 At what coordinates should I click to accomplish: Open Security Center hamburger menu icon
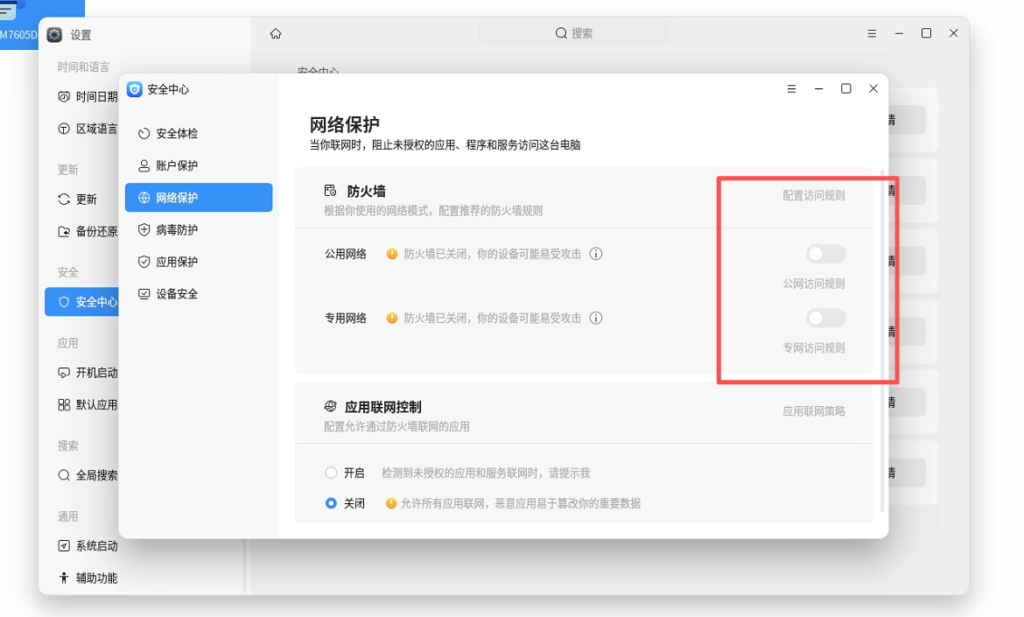click(x=790, y=88)
